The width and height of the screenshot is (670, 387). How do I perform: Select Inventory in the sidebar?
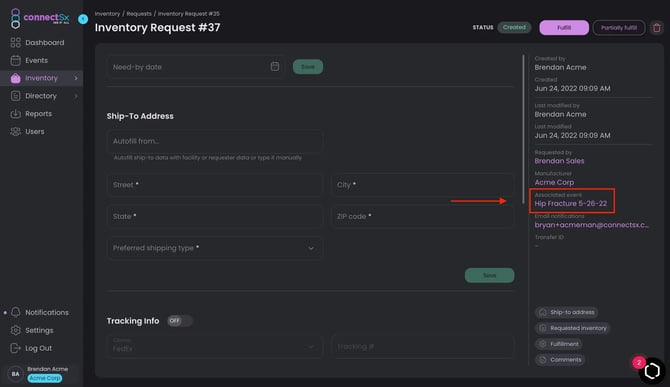(41, 78)
